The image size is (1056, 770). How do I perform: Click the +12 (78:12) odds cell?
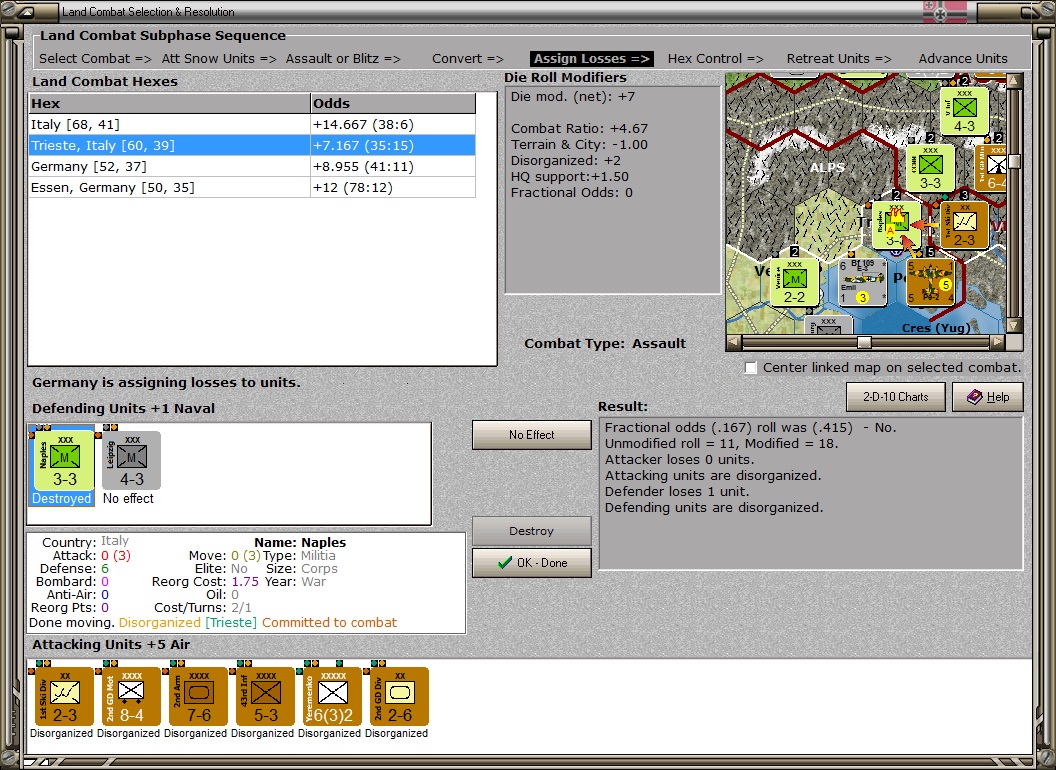pos(393,187)
